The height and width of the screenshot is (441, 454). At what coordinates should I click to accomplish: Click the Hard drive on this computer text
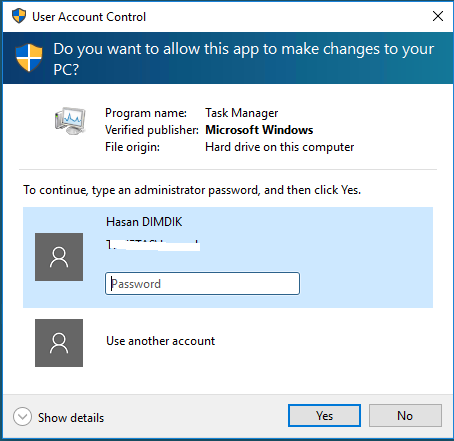(x=280, y=147)
